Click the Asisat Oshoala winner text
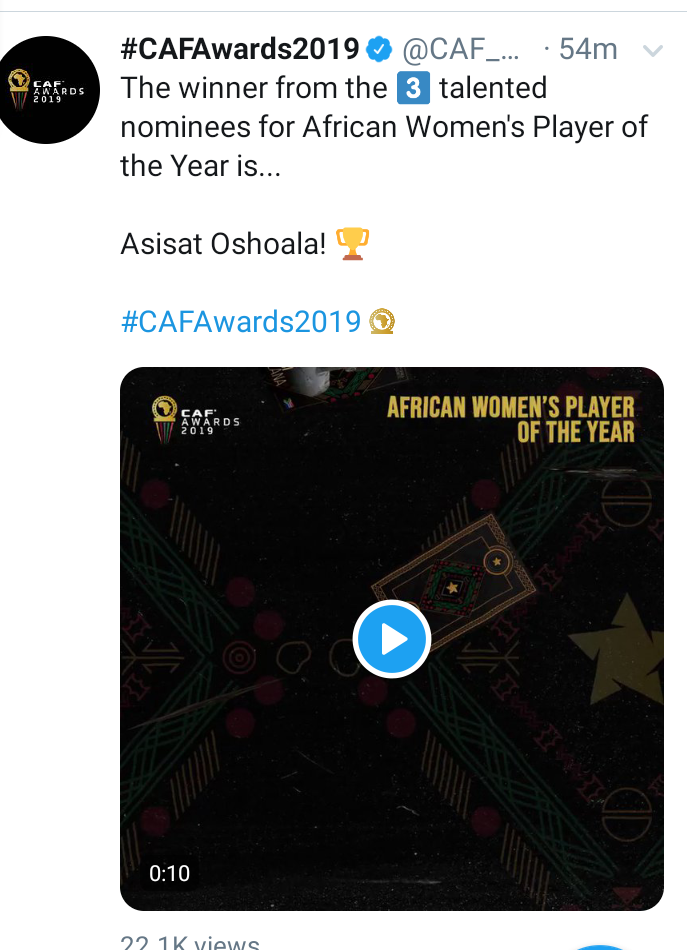This screenshot has height=950, width=687. click(x=223, y=244)
